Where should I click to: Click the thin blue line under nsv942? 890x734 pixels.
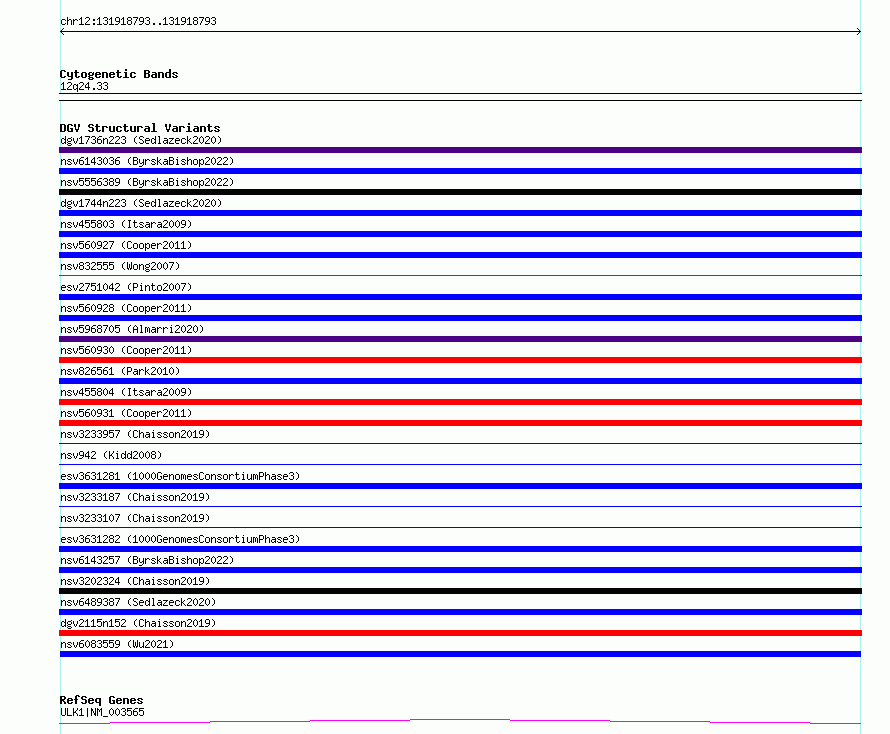460,464
